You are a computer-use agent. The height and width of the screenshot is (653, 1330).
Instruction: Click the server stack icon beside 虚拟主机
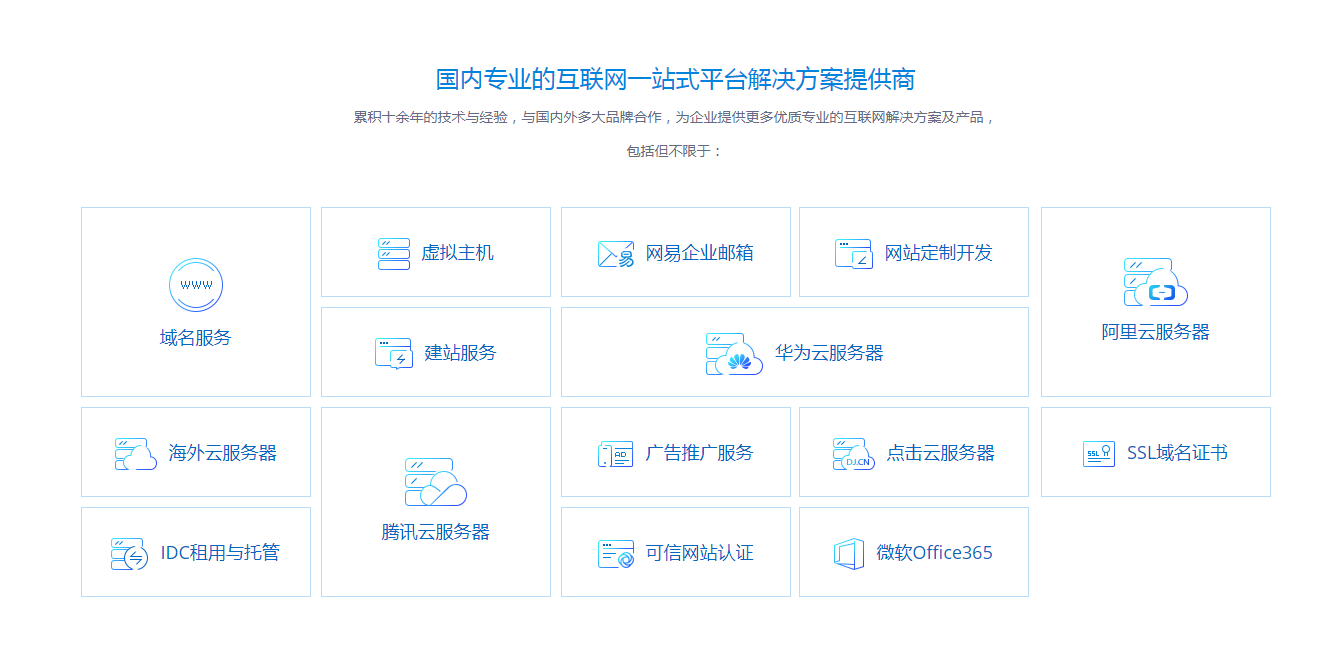394,253
